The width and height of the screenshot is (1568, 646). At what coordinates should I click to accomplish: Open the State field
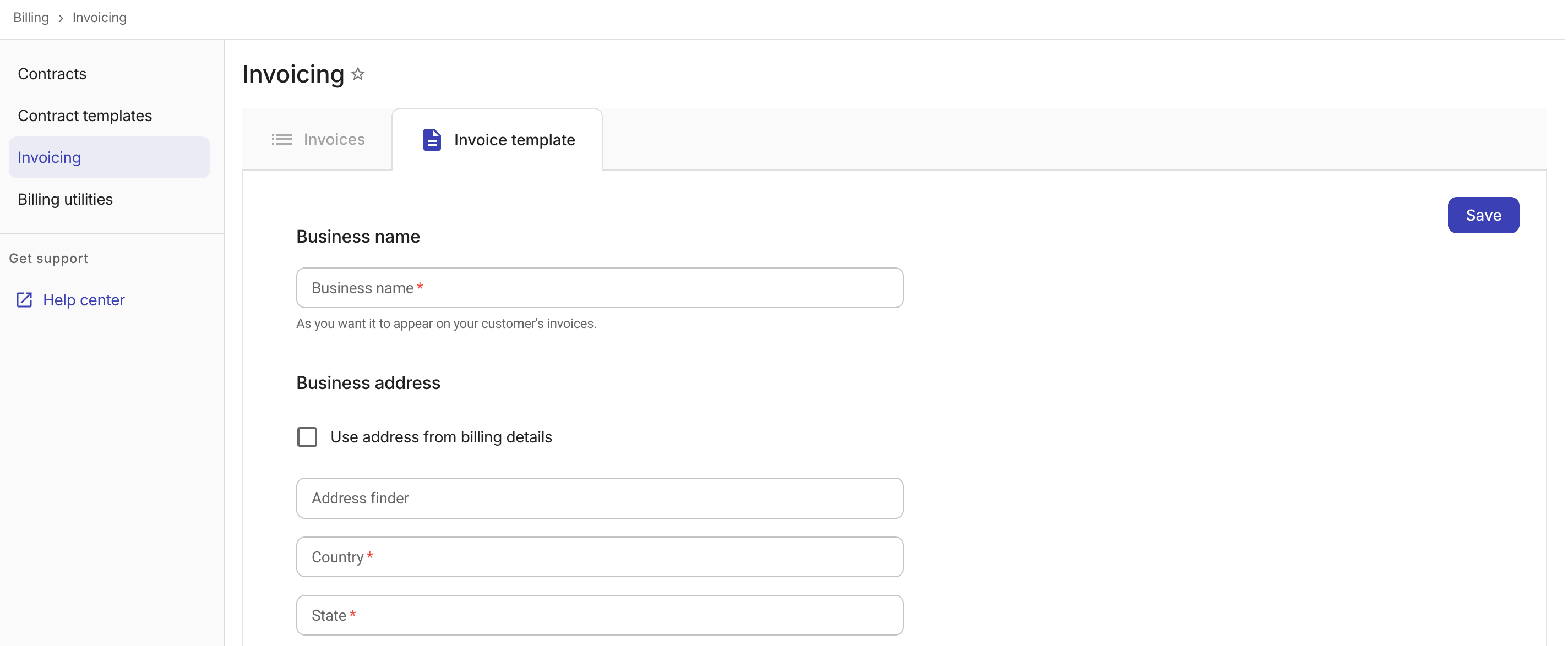click(600, 615)
